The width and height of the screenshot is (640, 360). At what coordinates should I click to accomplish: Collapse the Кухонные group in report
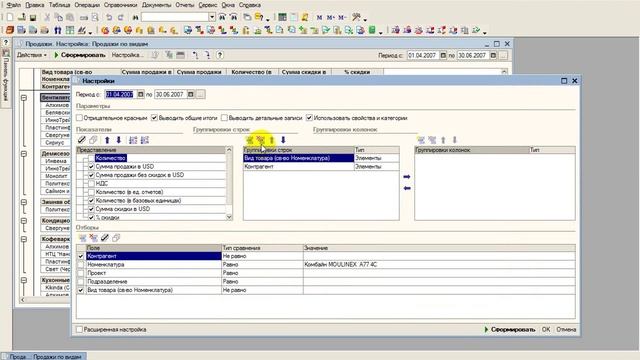coord(24,280)
